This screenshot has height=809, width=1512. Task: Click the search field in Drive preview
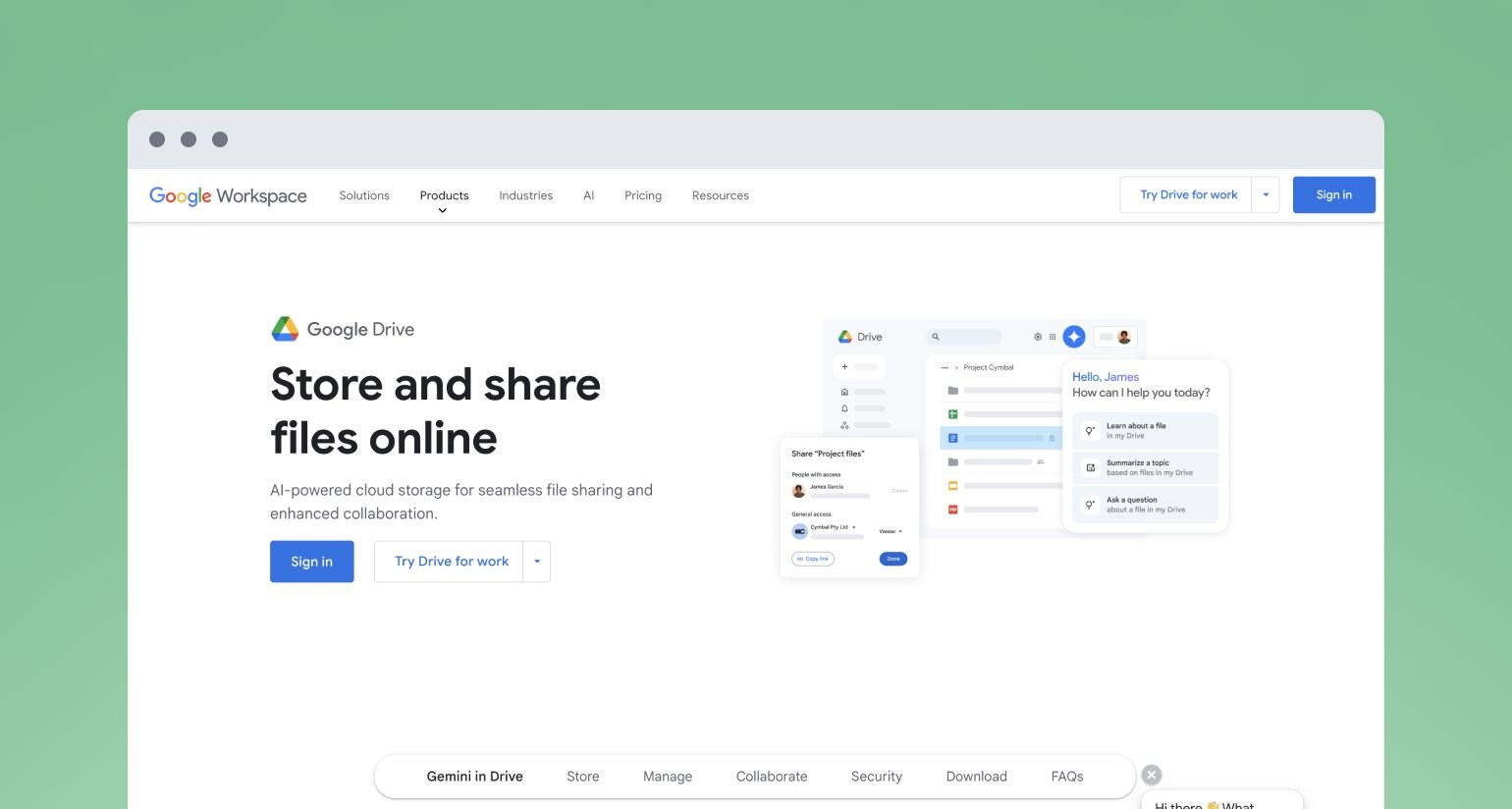[964, 337]
